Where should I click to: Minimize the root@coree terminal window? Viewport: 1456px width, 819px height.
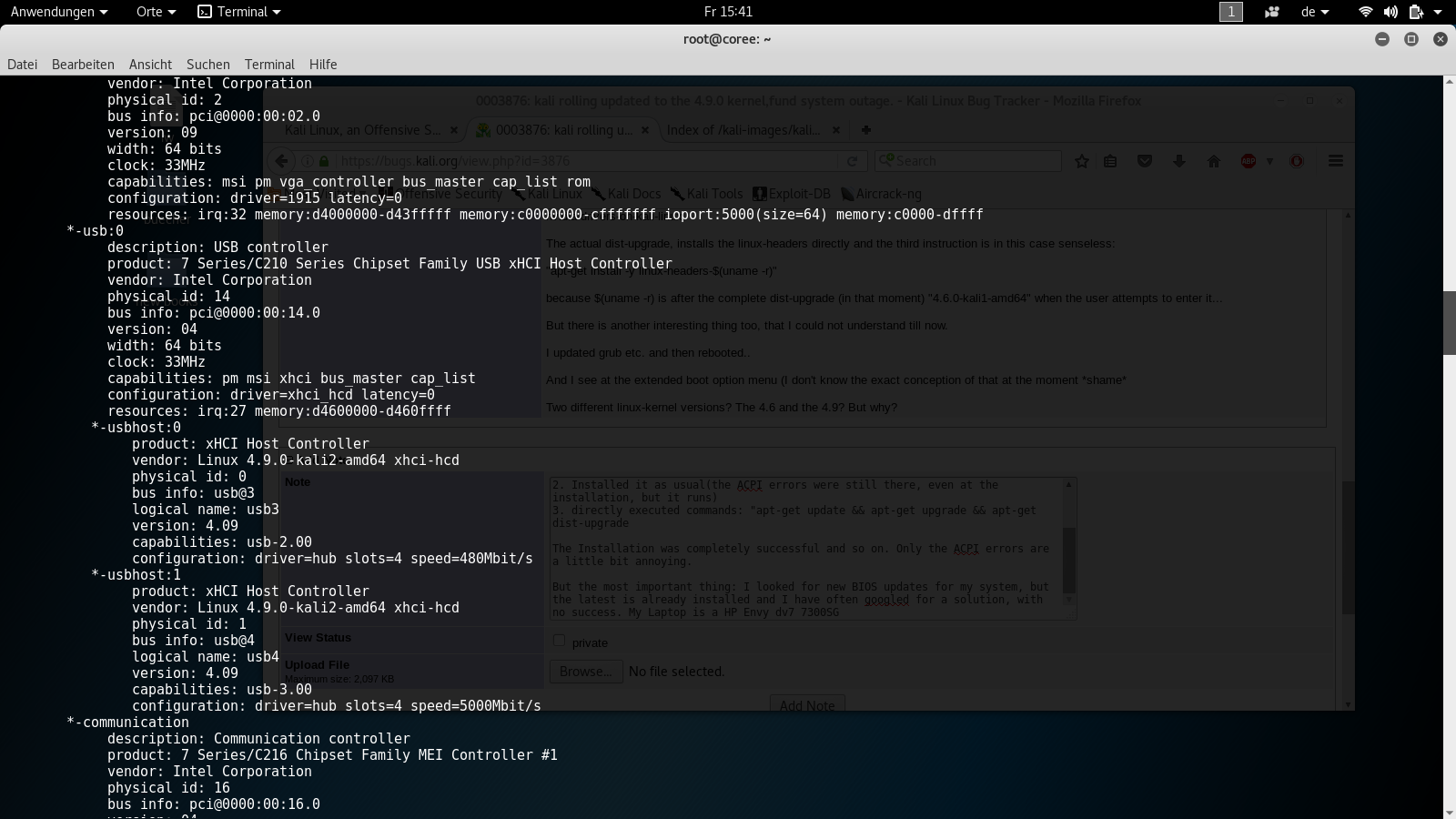pyautogui.click(x=1382, y=39)
